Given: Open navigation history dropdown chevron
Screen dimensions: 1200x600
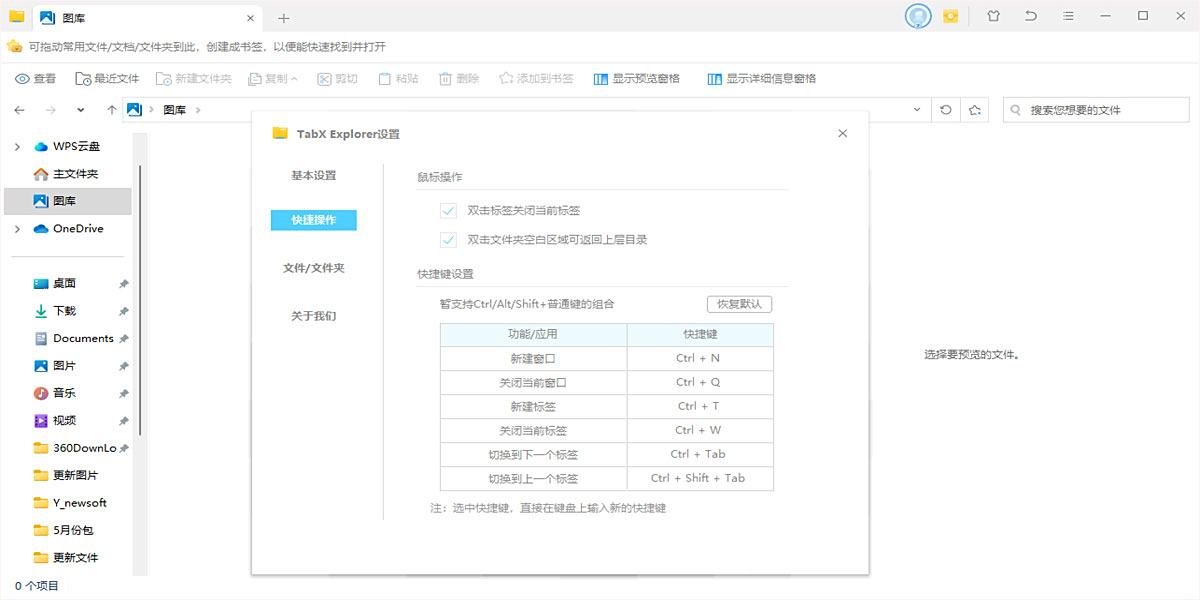Looking at the screenshot, I should point(82,110).
